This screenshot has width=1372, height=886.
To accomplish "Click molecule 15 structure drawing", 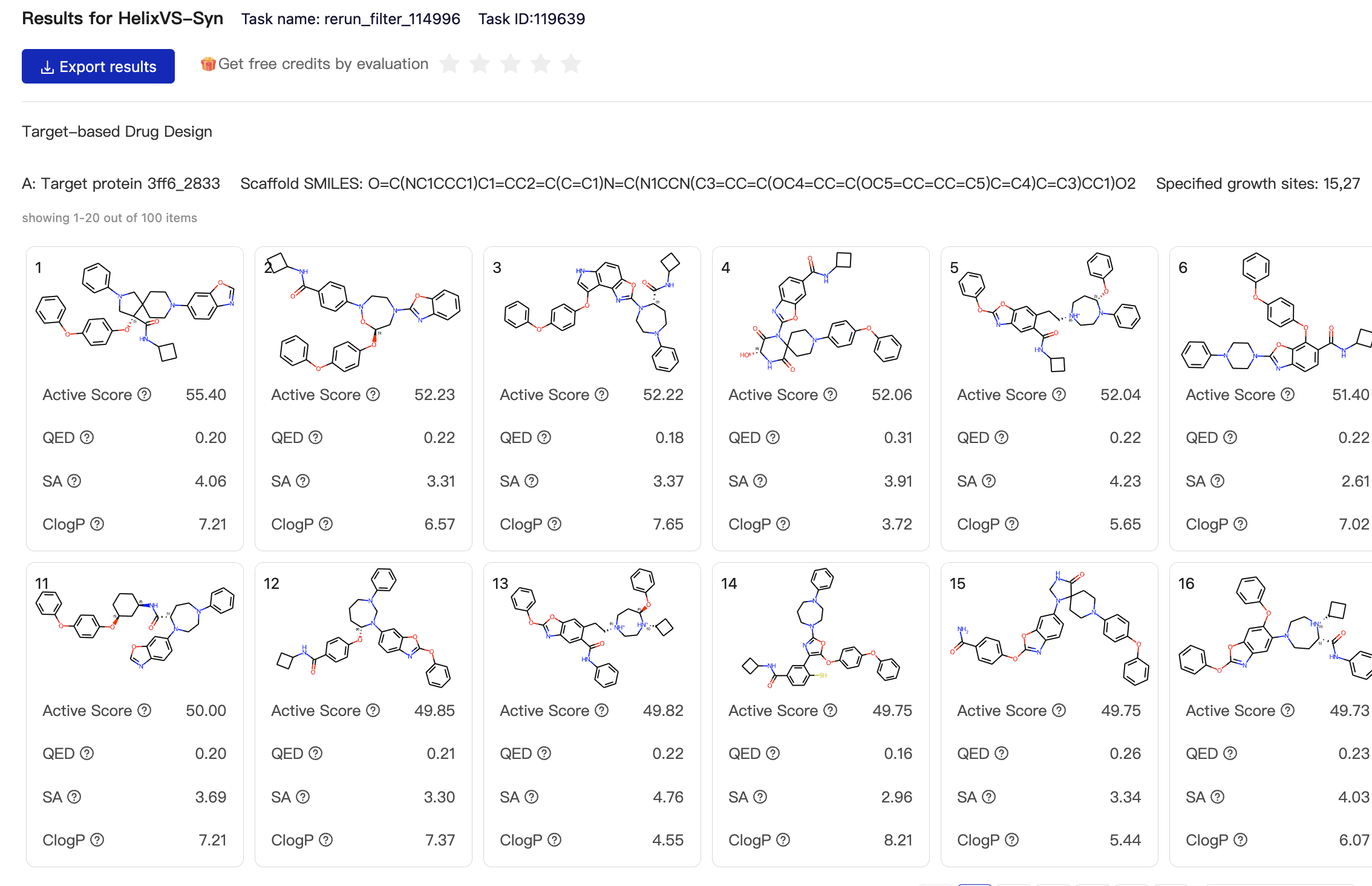I will point(1050,628).
